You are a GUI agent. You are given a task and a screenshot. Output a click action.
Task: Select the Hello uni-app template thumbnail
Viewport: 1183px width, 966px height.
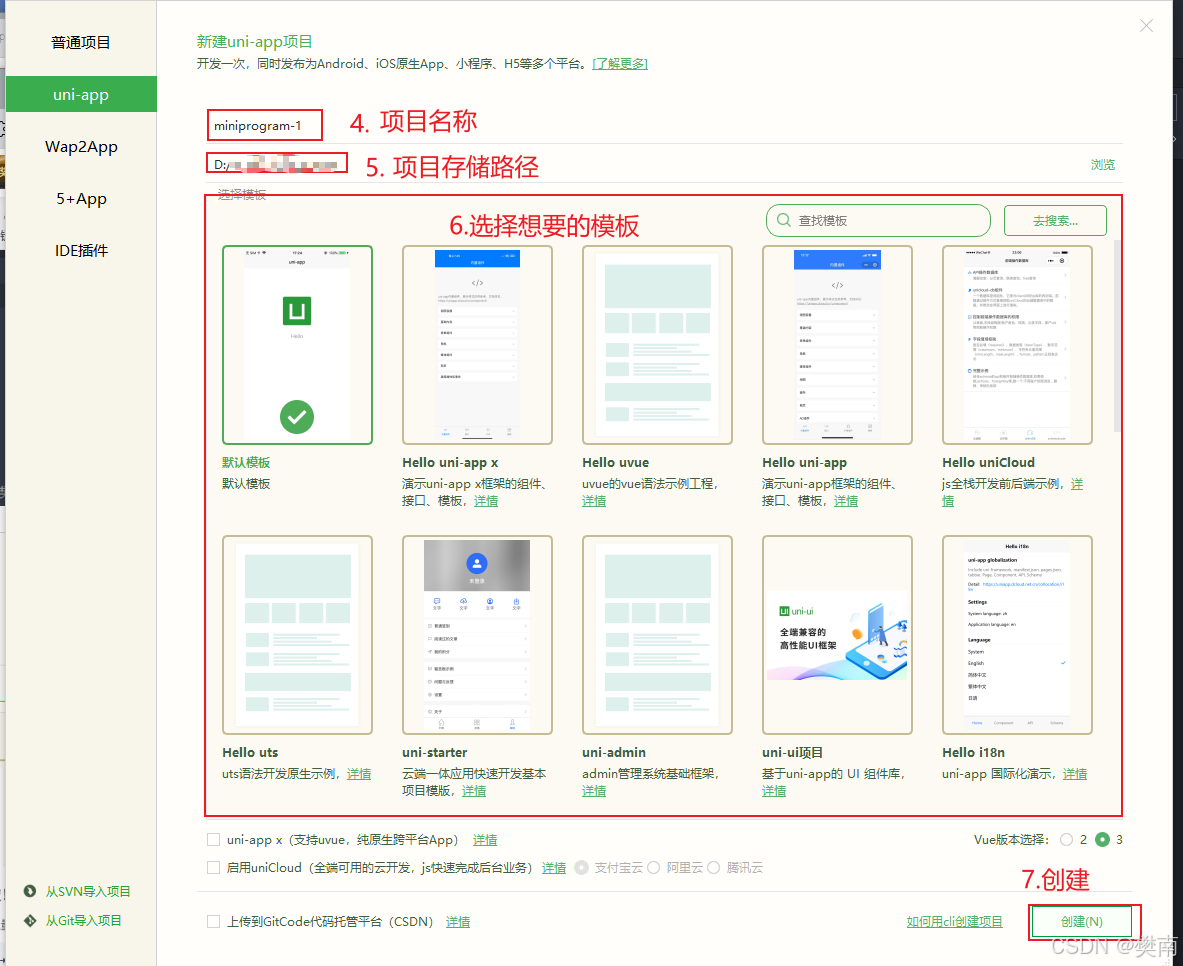click(837, 345)
